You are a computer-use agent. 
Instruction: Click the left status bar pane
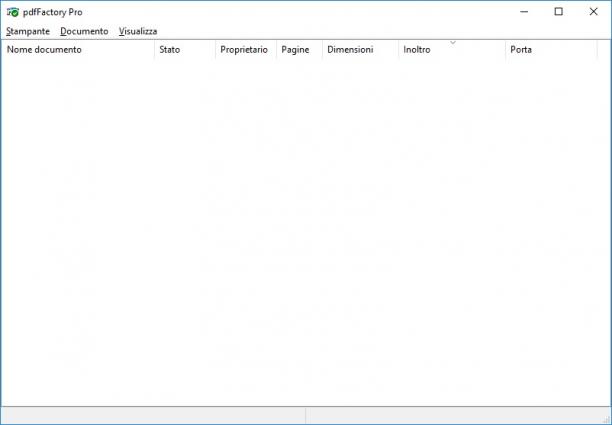pyautogui.click(x=153, y=415)
